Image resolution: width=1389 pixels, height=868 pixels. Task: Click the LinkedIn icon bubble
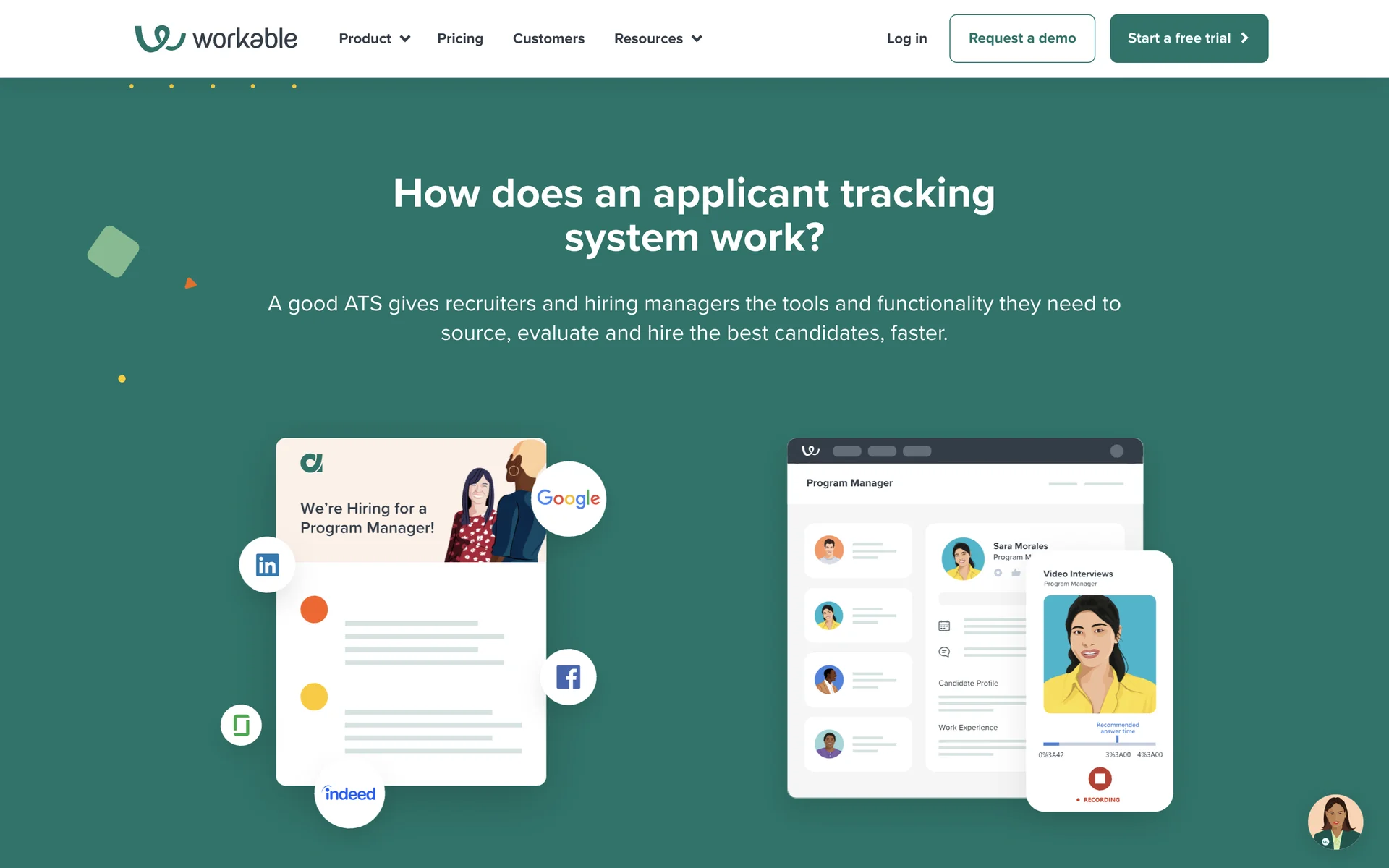tap(267, 565)
